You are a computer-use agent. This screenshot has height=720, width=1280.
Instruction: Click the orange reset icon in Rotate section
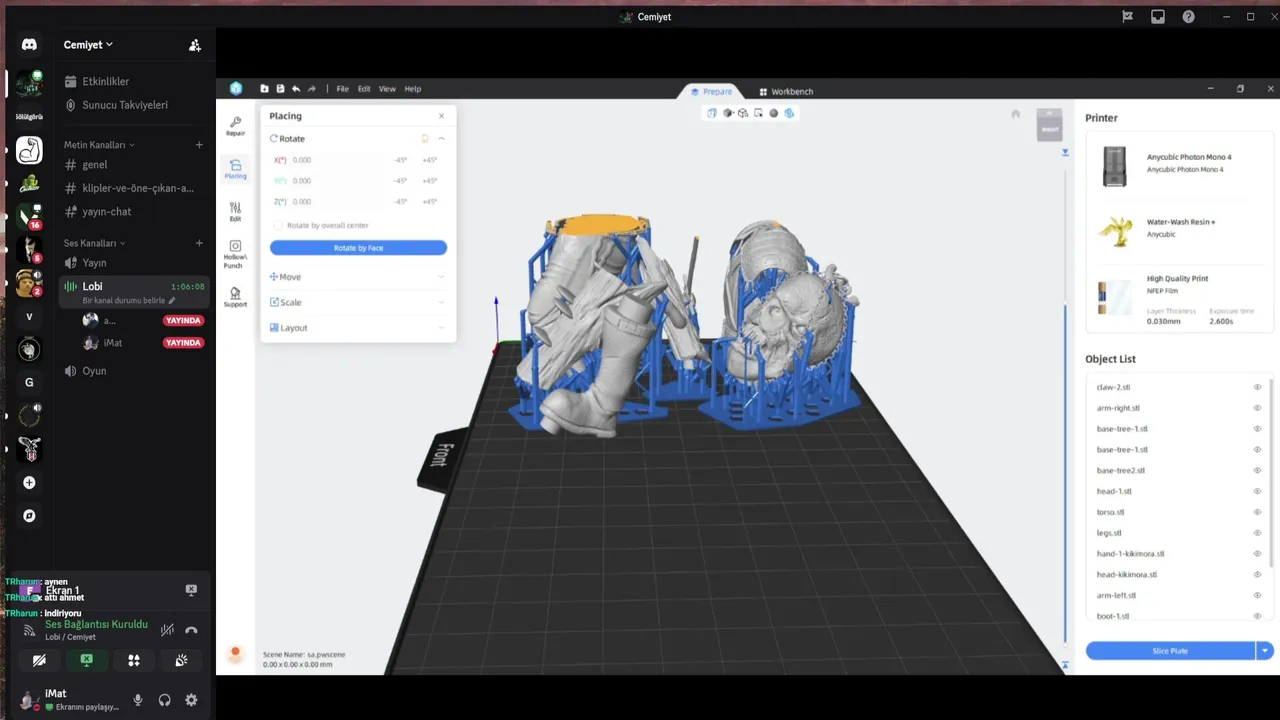point(425,139)
